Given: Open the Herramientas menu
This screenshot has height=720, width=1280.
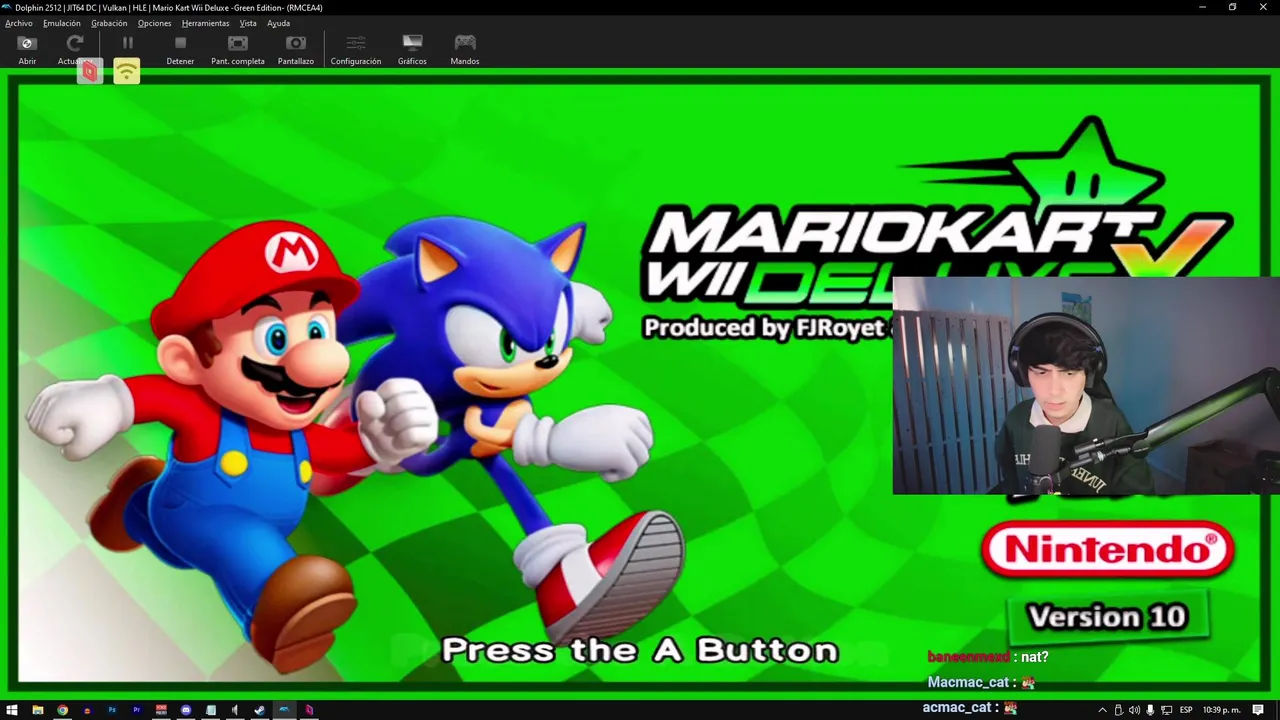Looking at the screenshot, I should click(206, 23).
